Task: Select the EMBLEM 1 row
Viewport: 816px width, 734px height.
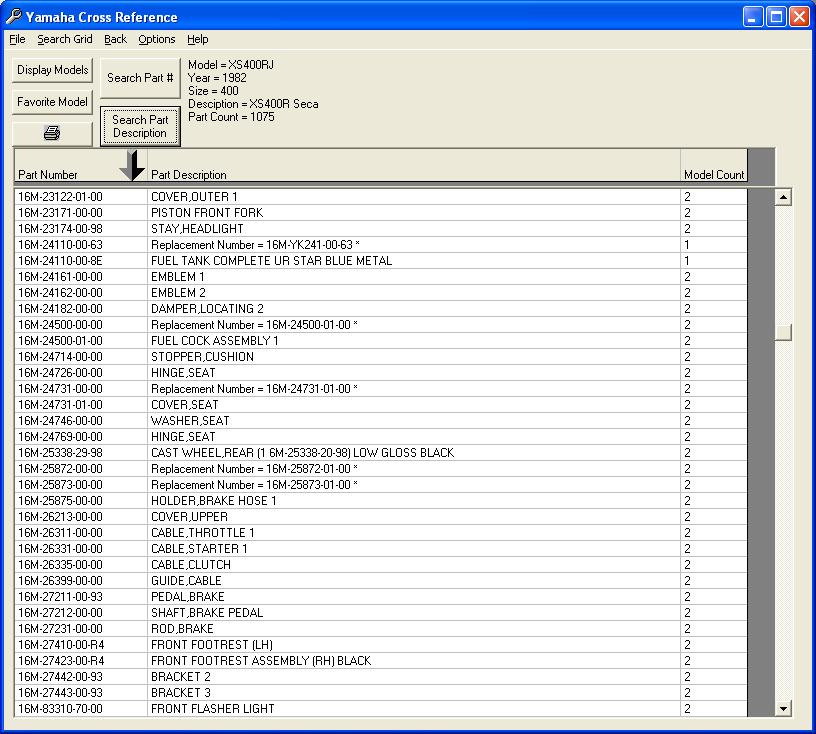Action: pyautogui.click(x=380, y=276)
